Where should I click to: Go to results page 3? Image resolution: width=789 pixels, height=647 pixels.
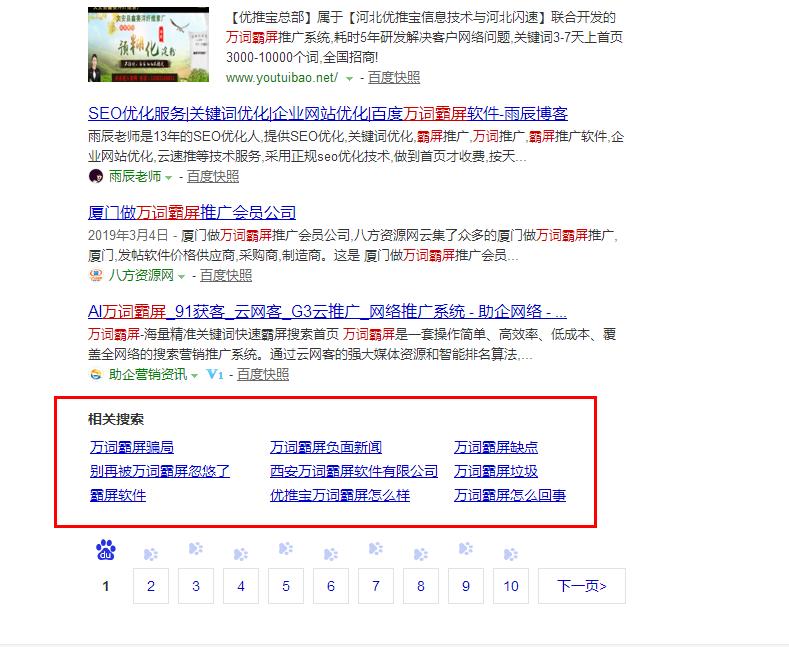pos(196,586)
